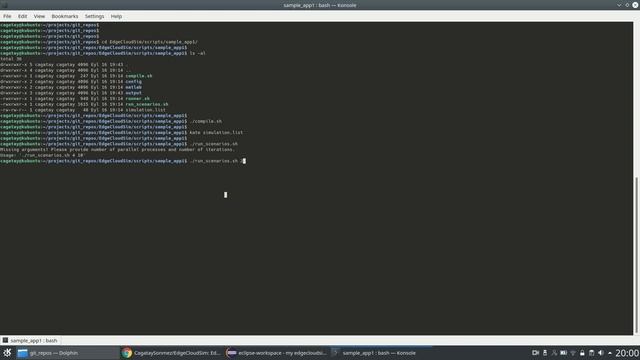Select the sample_app1 : bash terminal tab
Screen dimensions: 640x360
click(x=30, y=340)
